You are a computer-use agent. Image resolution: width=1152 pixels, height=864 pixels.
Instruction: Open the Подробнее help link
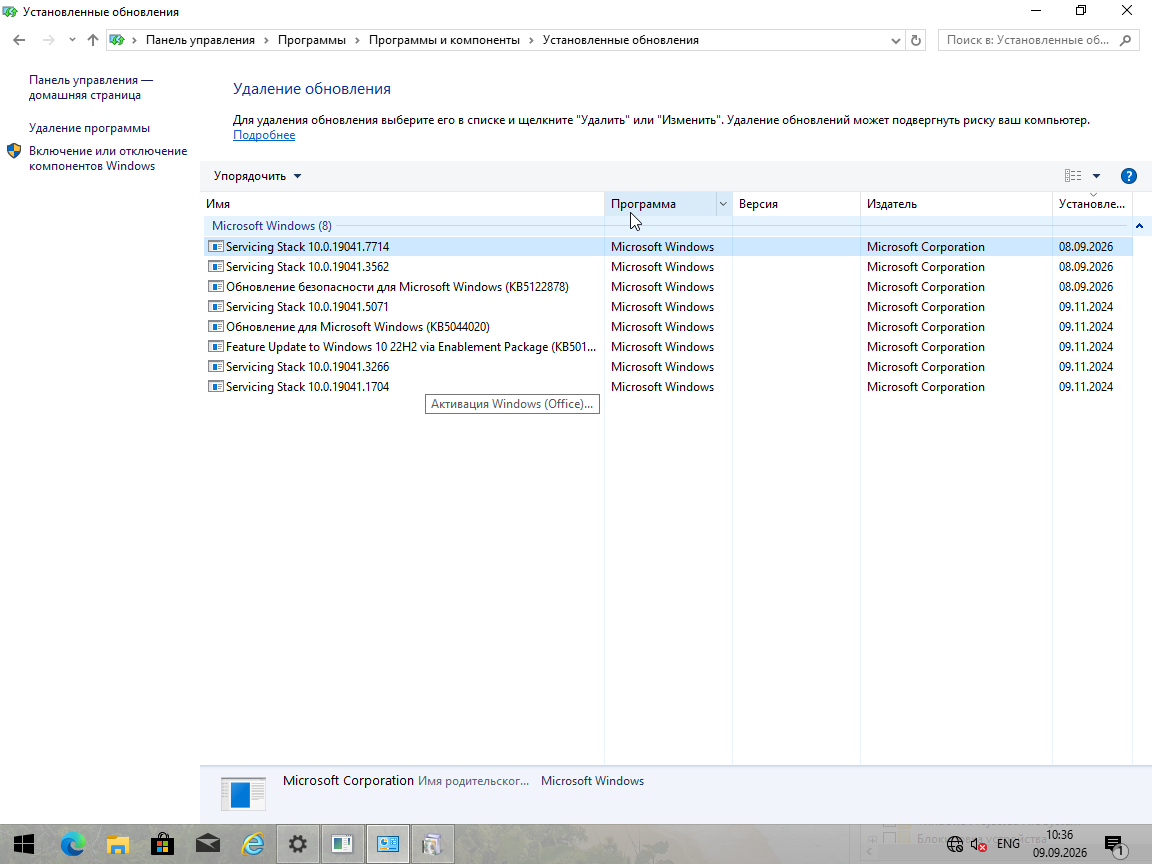pos(264,135)
